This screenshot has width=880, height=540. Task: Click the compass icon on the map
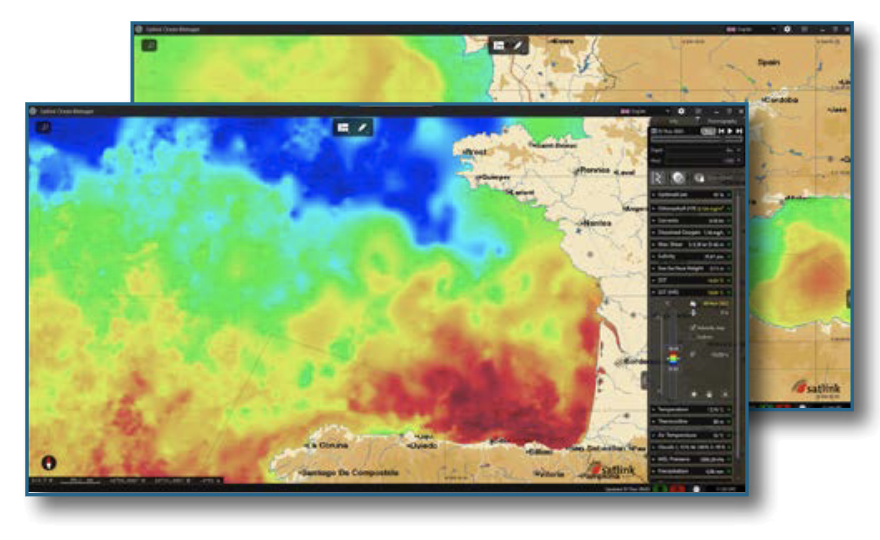tap(50, 463)
